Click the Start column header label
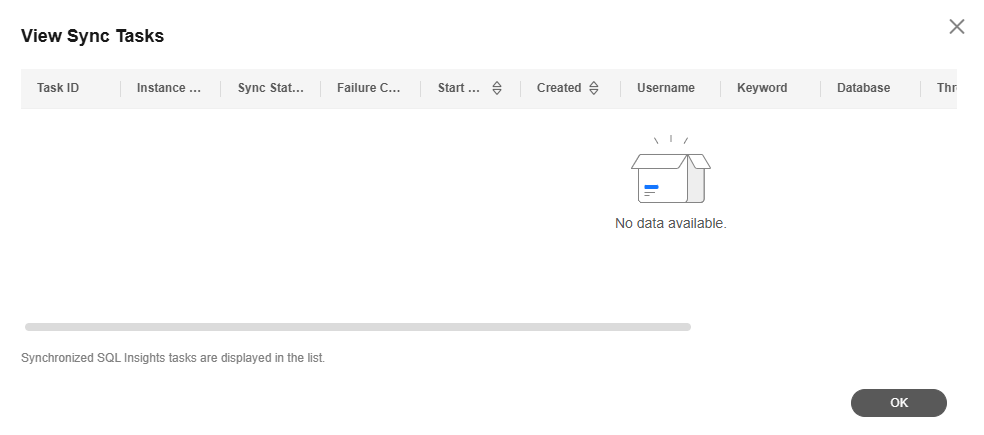 pos(459,88)
